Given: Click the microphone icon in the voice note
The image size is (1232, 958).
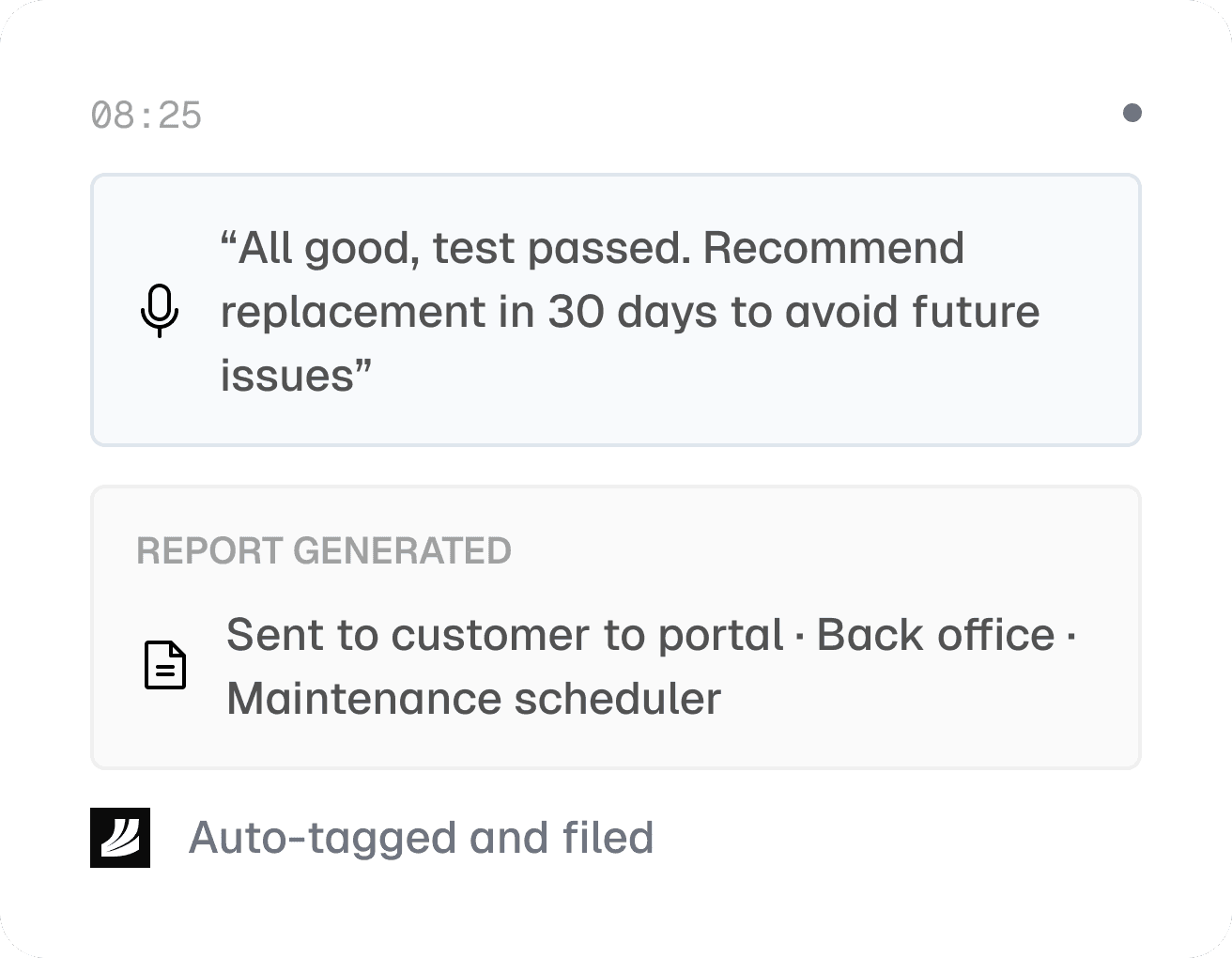Looking at the screenshot, I should pyautogui.click(x=160, y=310).
